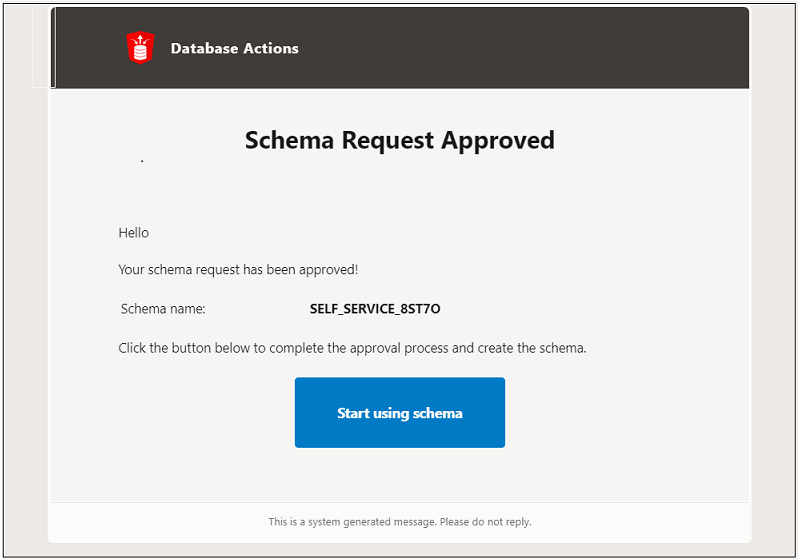Click the dark header banner area
This screenshot has width=798, height=559.
tap(400, 48)
